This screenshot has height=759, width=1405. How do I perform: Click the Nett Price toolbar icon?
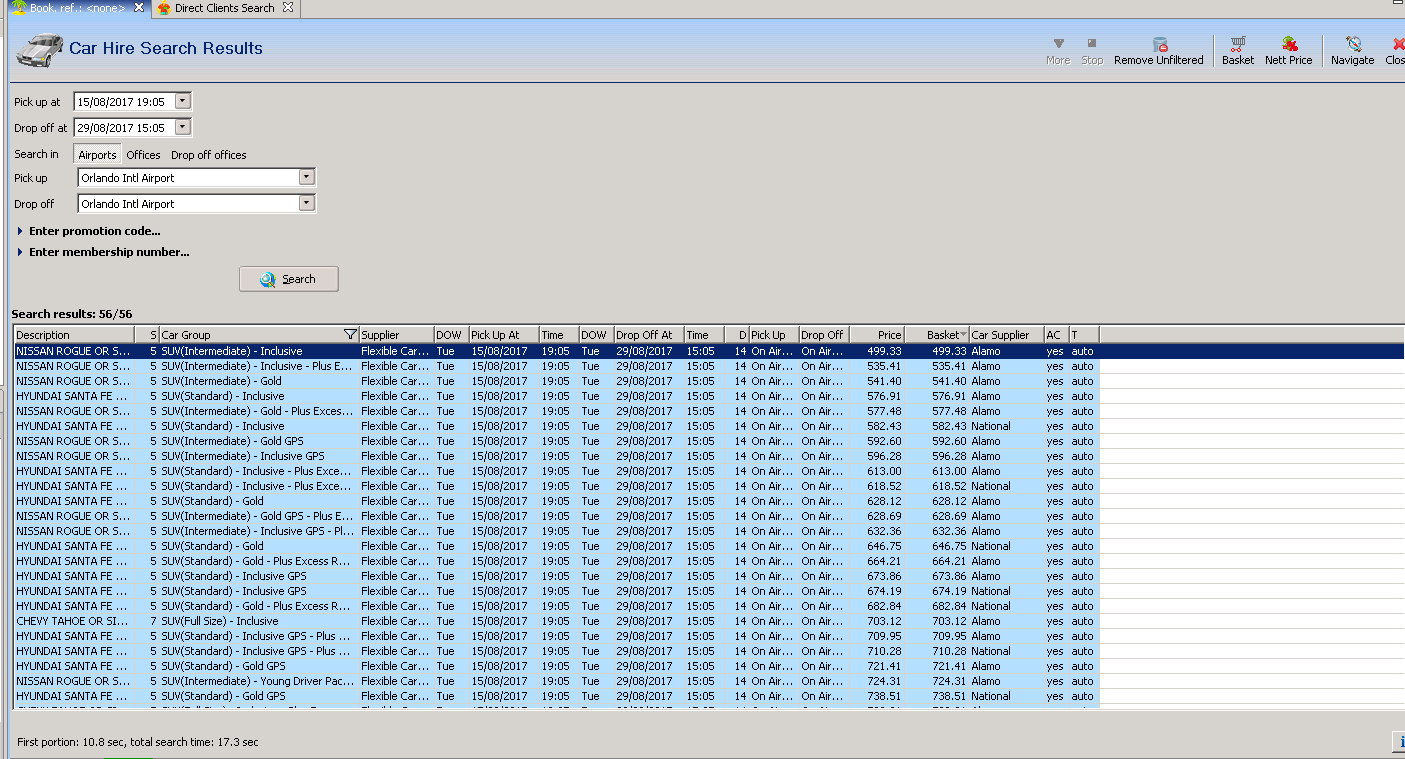click(x=1288, y=45)
